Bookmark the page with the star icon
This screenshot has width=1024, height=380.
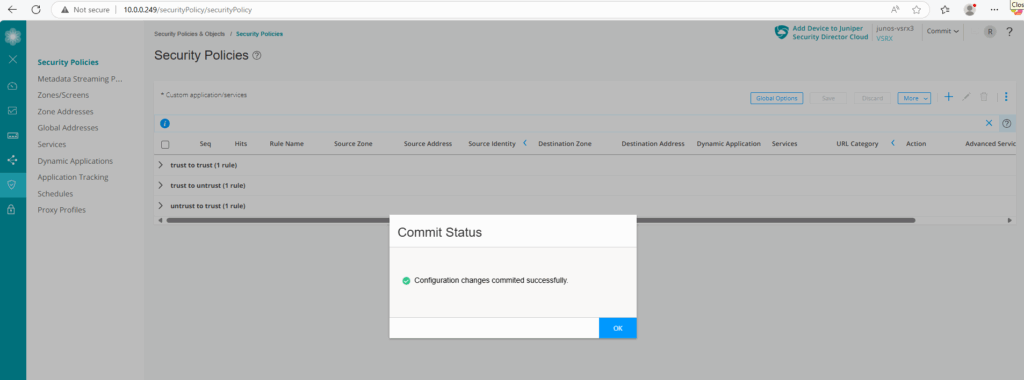tap(917, 10)
